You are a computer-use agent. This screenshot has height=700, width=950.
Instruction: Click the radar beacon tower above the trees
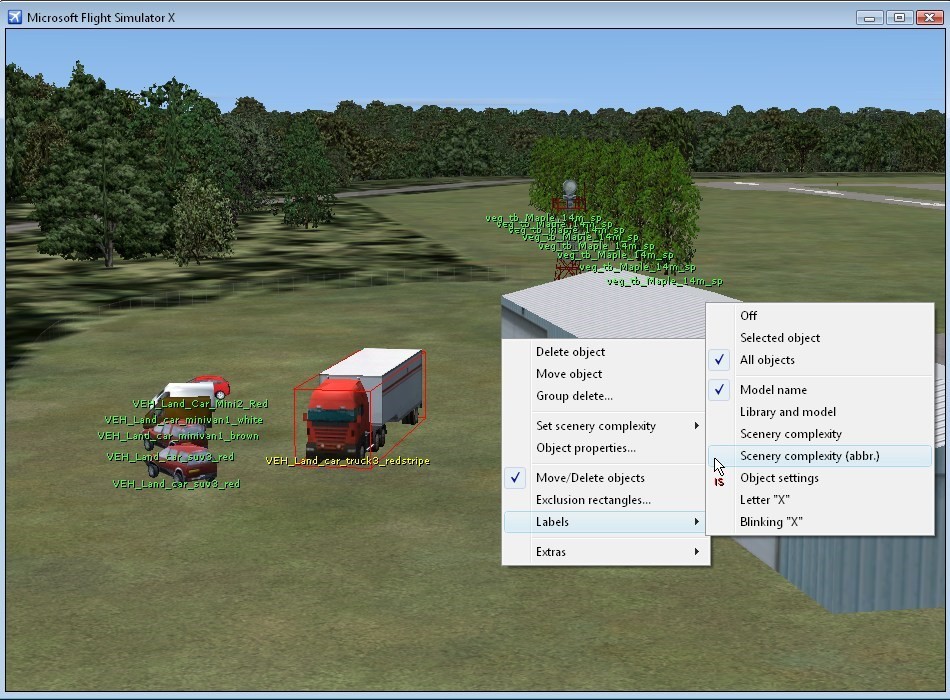[569, 192]
